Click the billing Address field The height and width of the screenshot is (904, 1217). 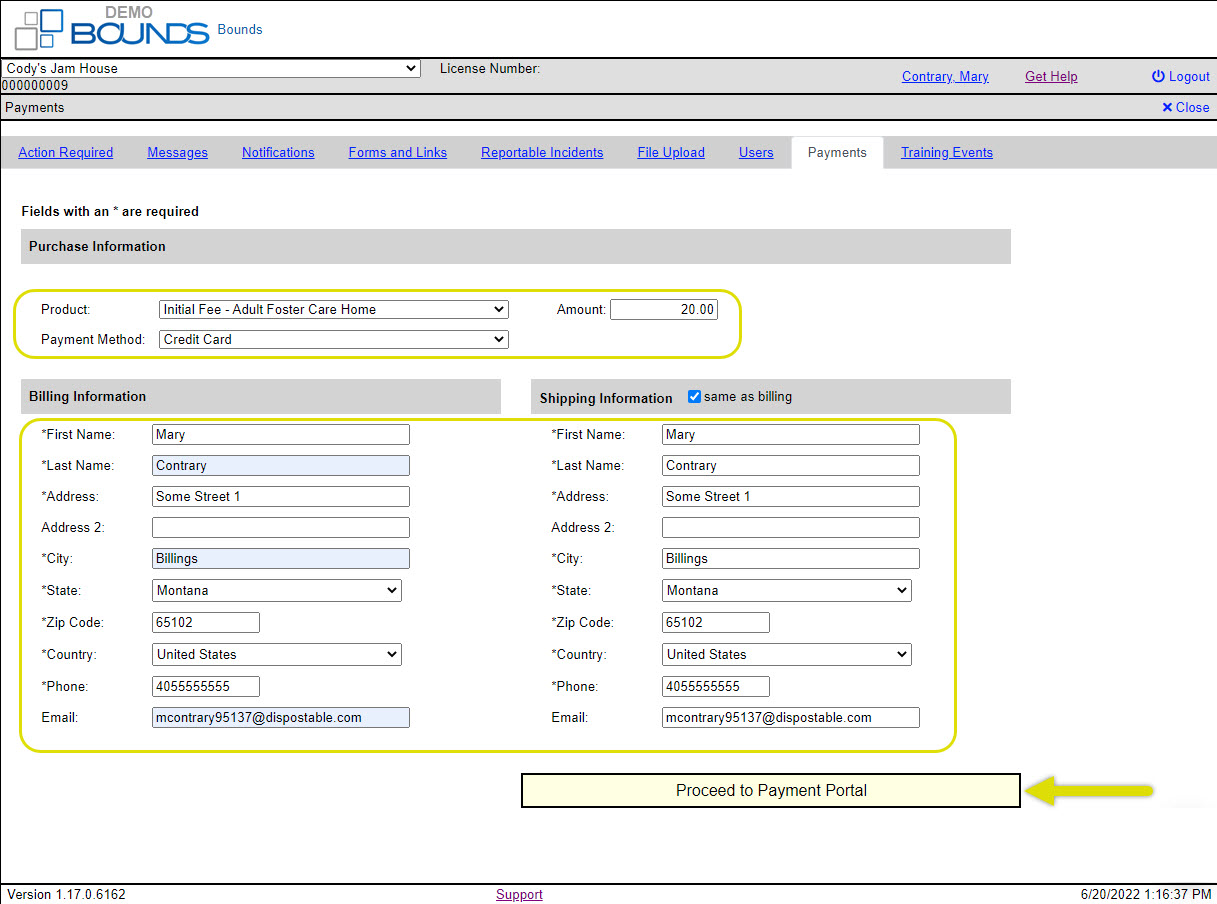tap(281, 496)
